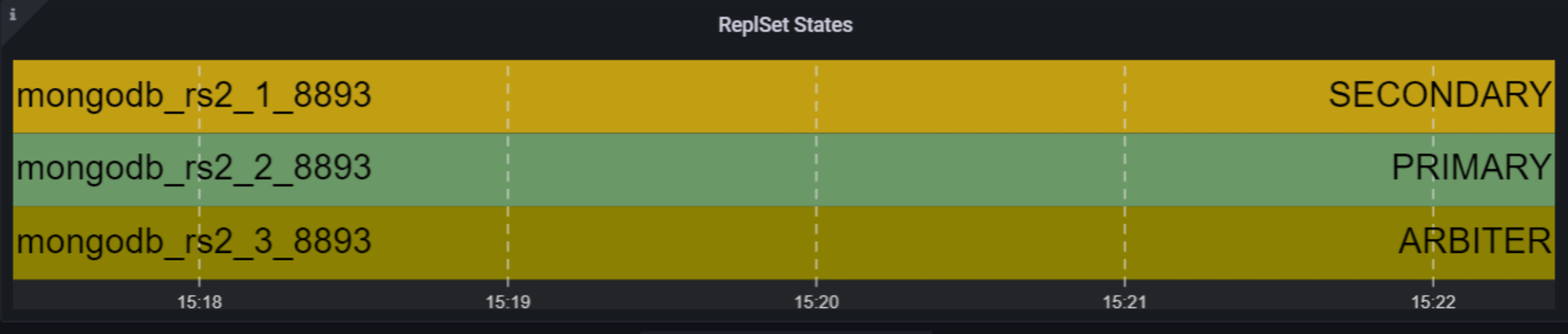Viewport: 1568px width, 334px height.
Task: Click the 15:19 time axis label
Action: [508, 302]
